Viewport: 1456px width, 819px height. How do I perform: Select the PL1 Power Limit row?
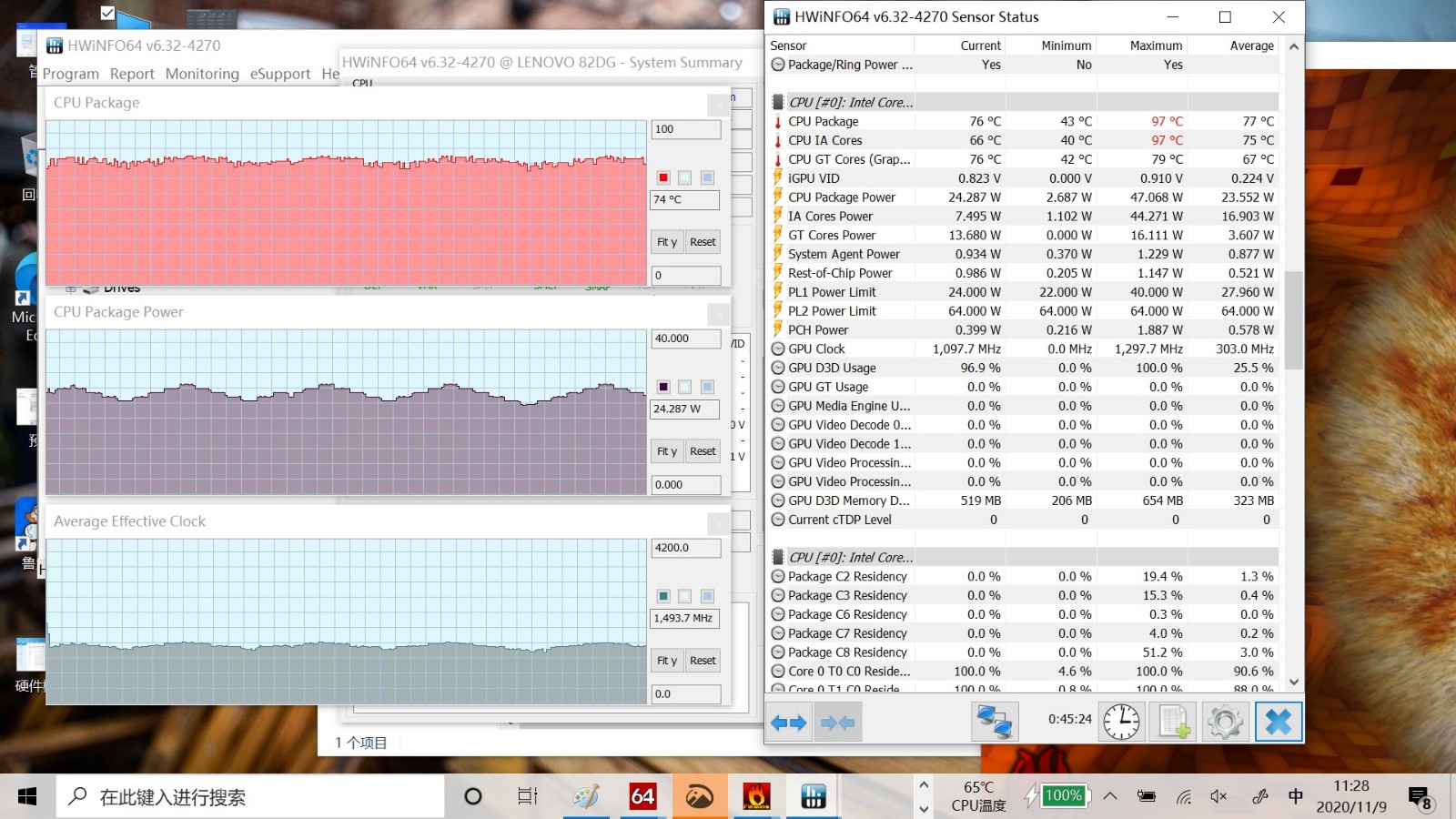pos(1023,292)
